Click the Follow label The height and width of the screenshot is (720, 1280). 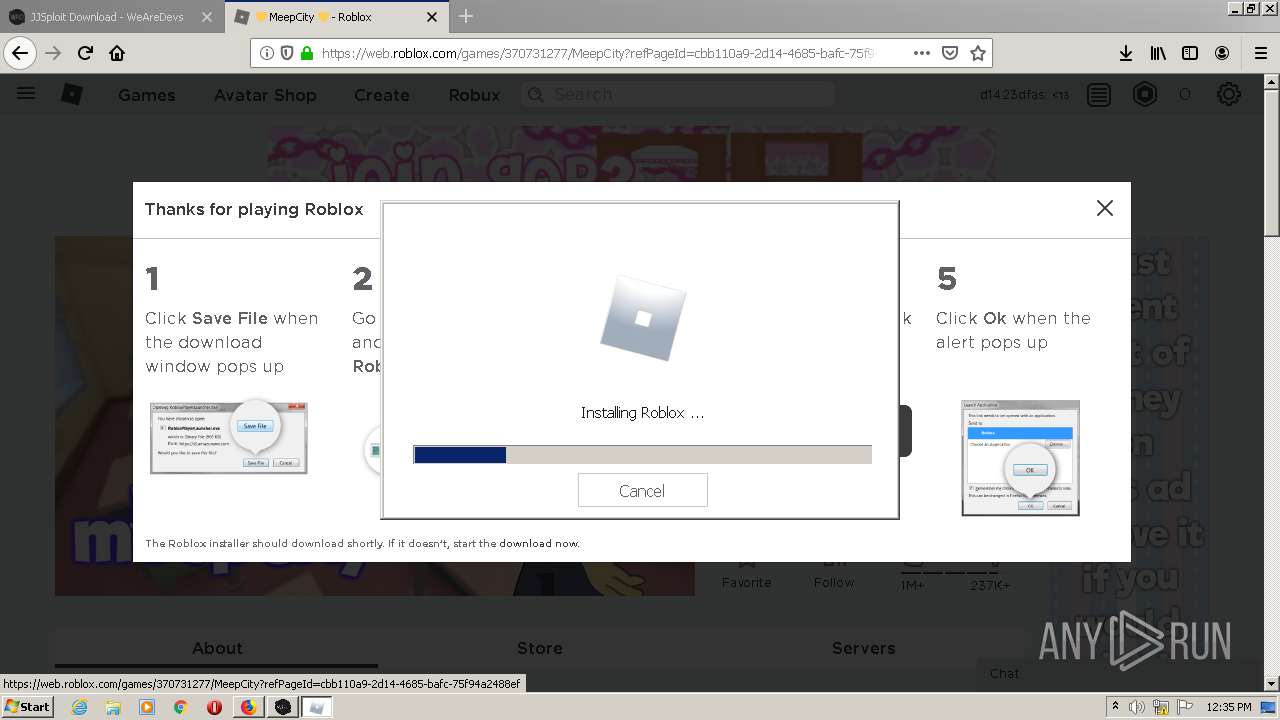pos(834,582)
